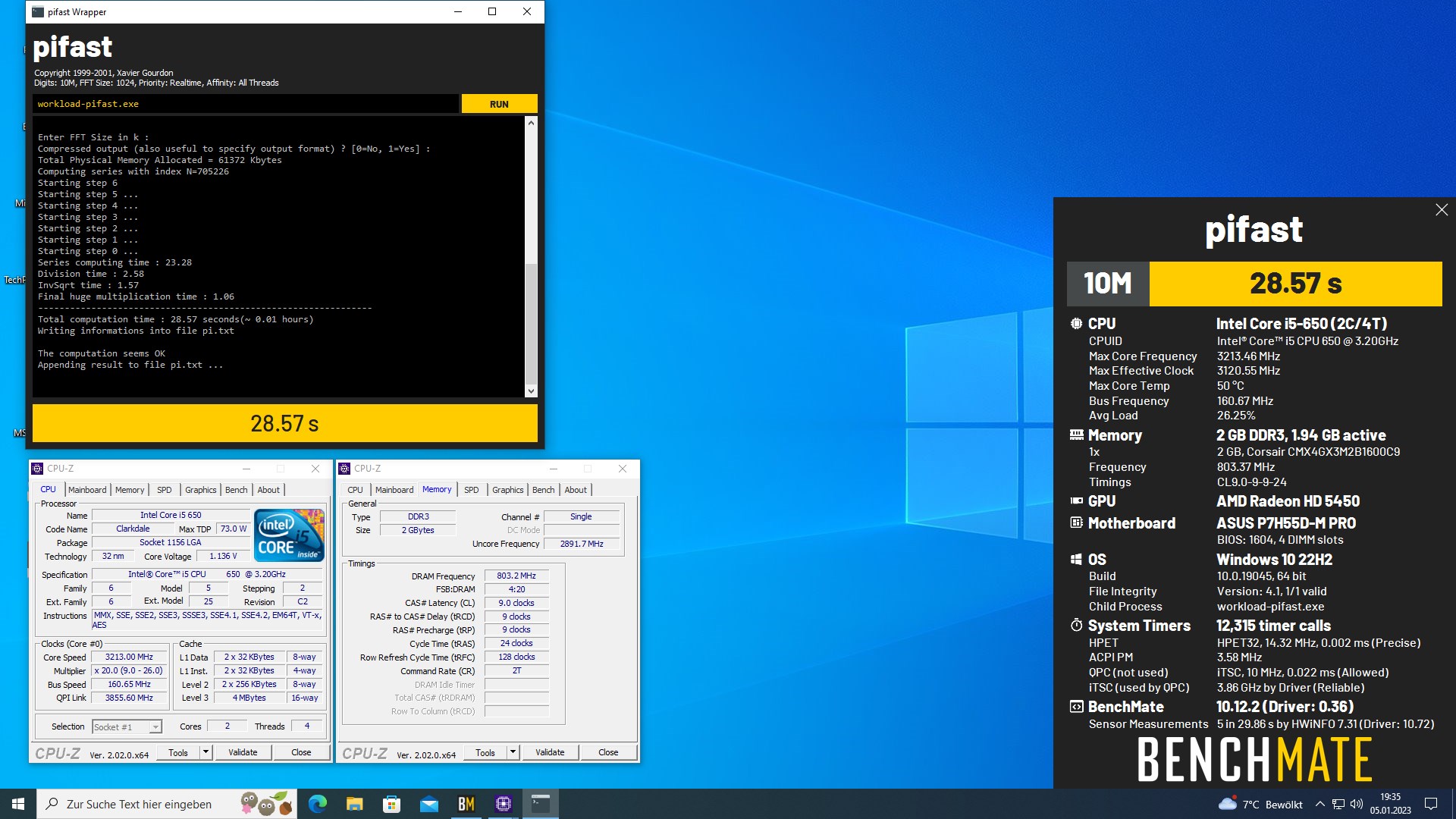Click pifast console window icon in taskbar
The height and width of the screenshot is (819, 1456).
(541, 804)
